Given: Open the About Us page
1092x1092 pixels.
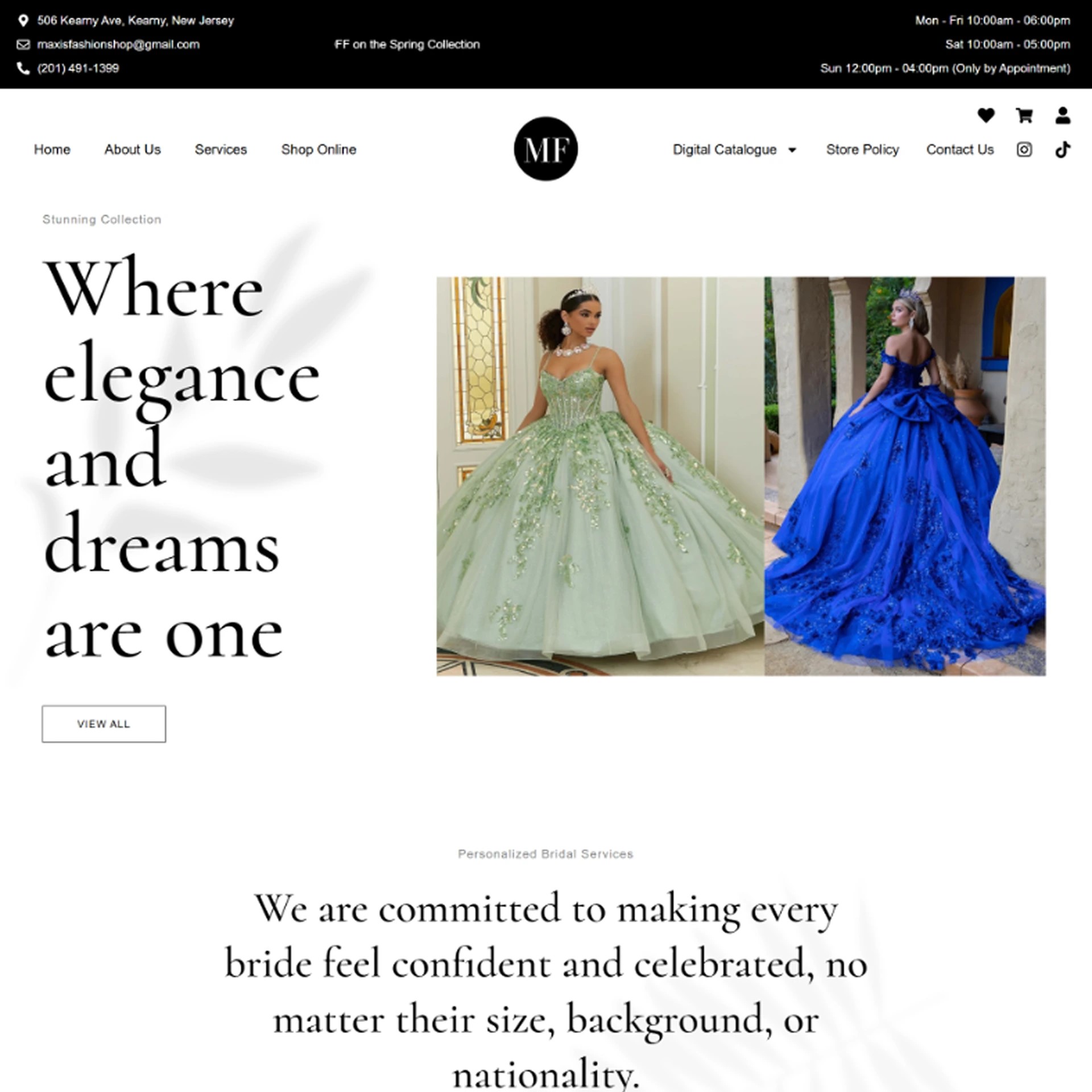Looking at the screenshot, I should click(132, 150).
